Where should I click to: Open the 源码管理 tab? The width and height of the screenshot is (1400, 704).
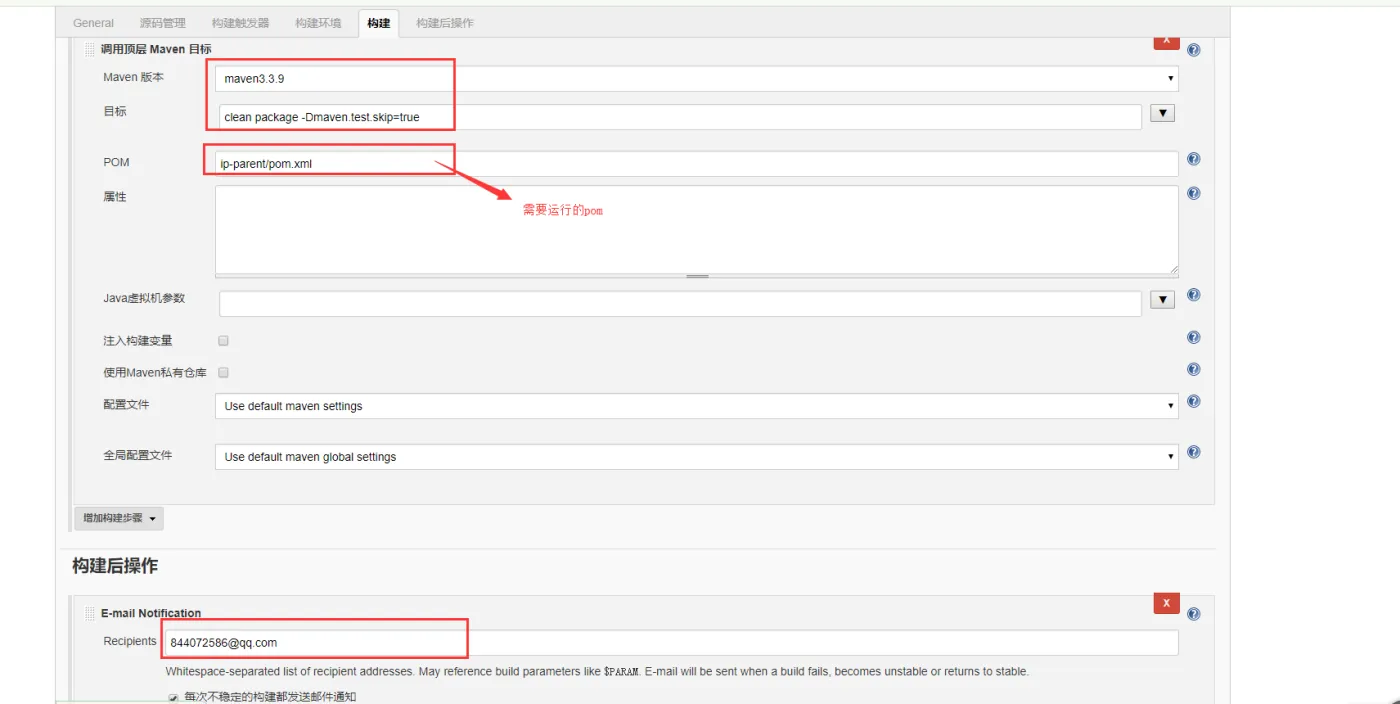[x=162, y=23]
